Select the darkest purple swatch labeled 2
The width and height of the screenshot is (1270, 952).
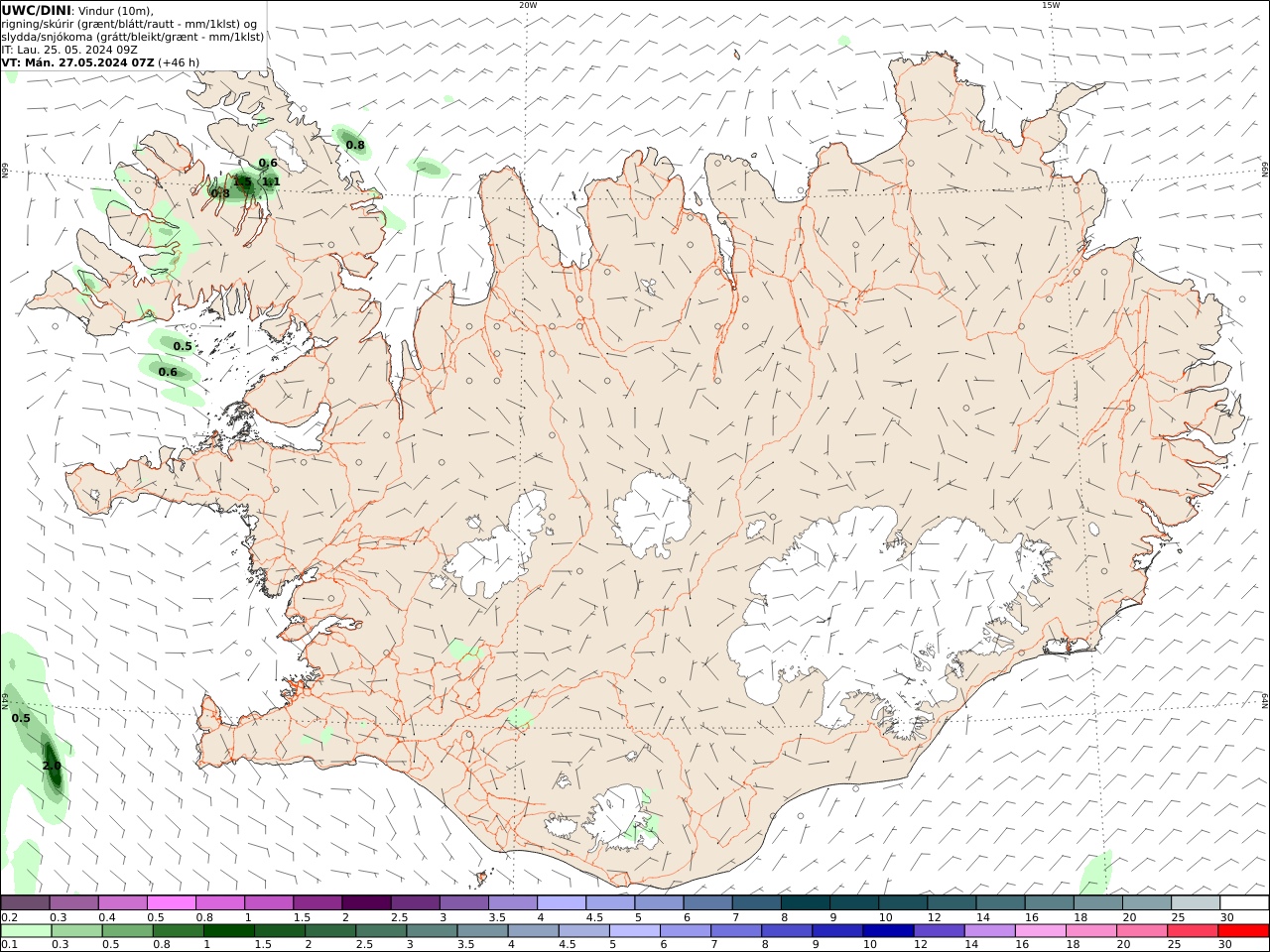366,902
